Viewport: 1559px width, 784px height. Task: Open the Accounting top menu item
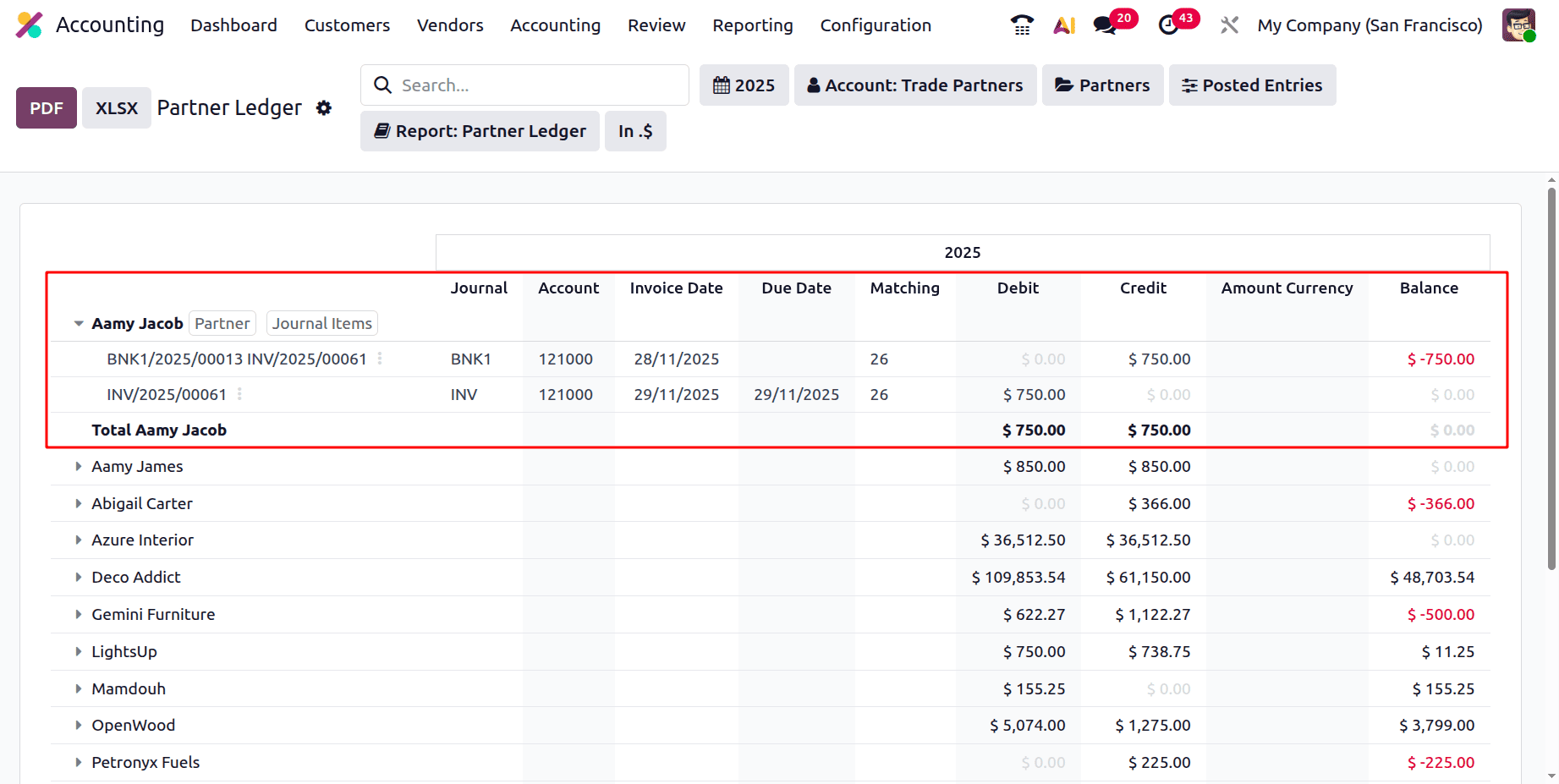pyautogui.click(x=555, y=25)
